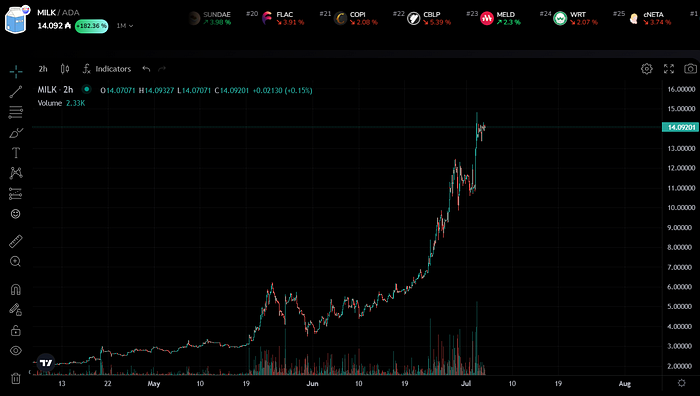Click the MILK token carton logo
This screenshot has height=396, width=700.
pyautogui.click(x=17, y=19)
